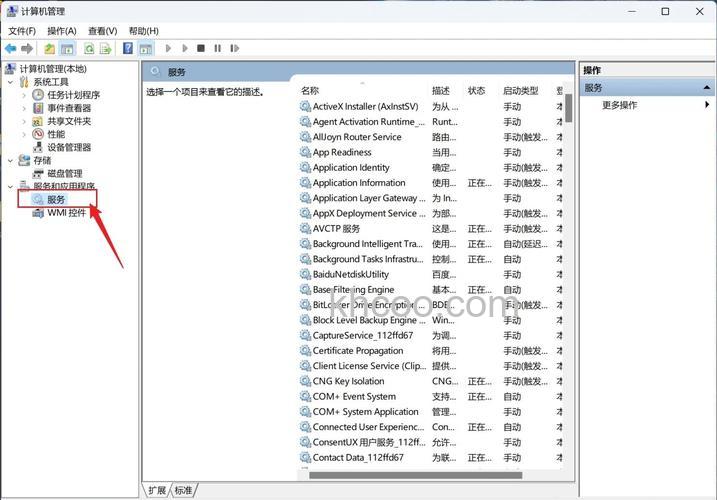Collapse the 存储 tree node

11,161
